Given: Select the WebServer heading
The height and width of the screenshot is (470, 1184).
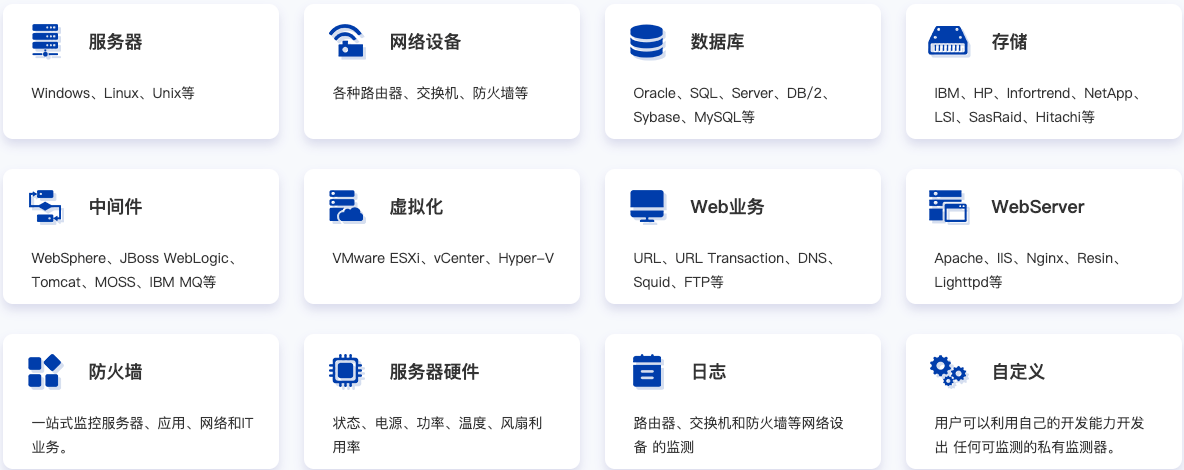Looking at the screenshot, I should (1038, 207).
